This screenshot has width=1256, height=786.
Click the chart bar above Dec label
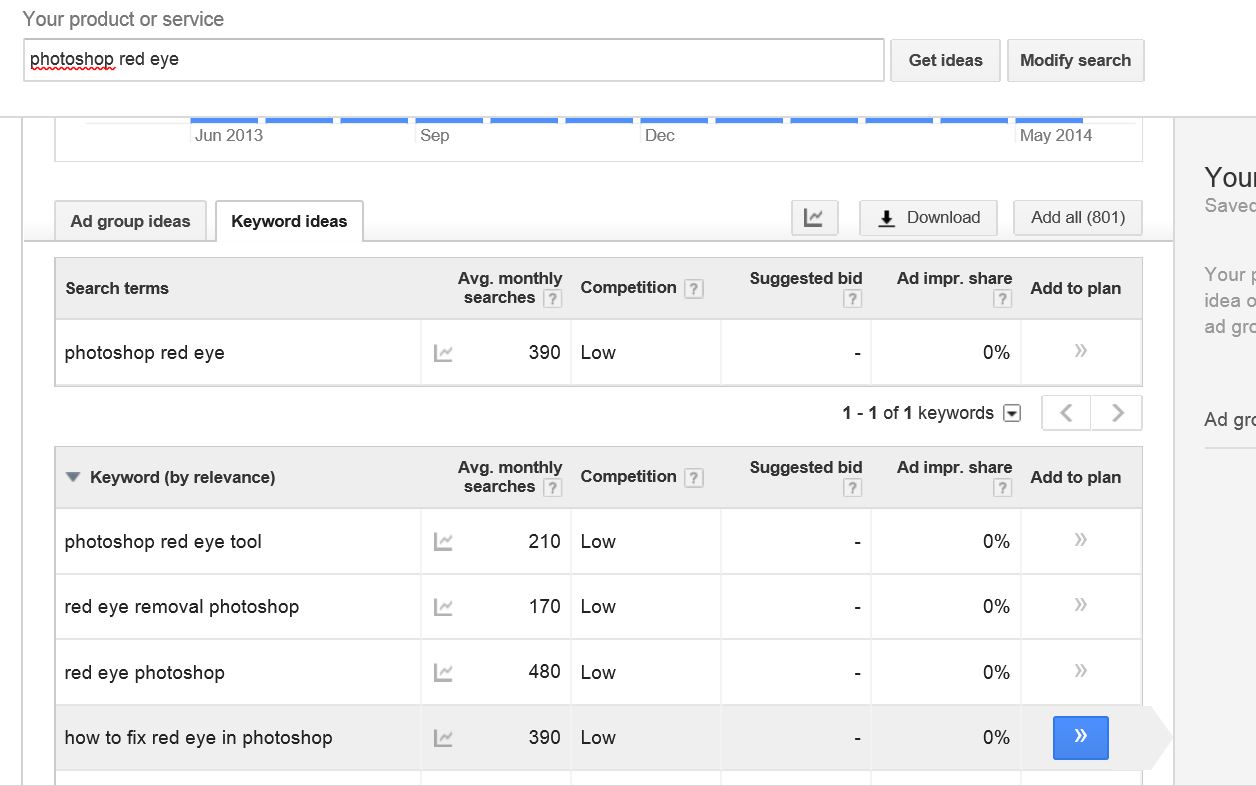pyautogui.click(x=674, y=120)
